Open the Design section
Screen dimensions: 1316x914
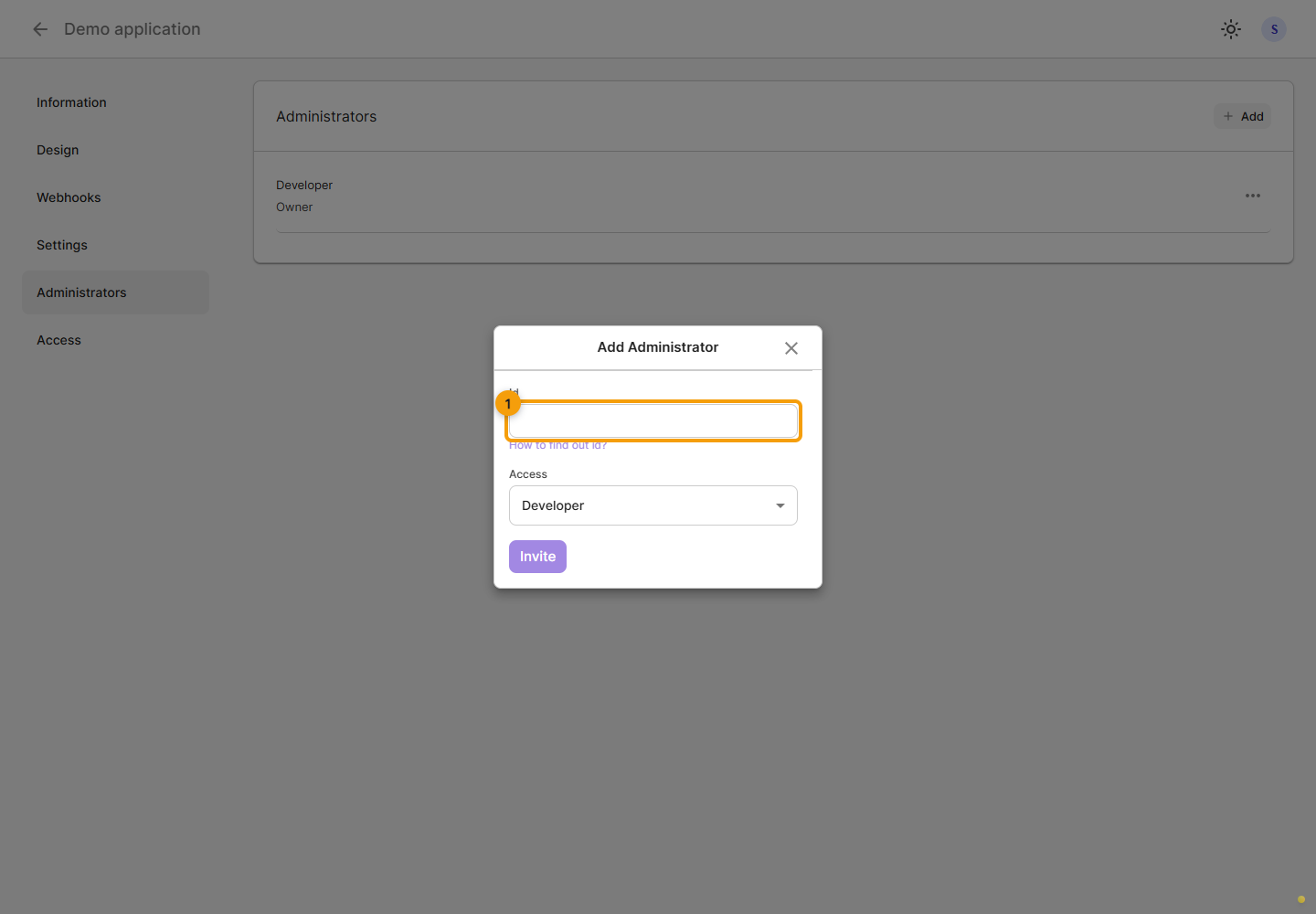[115, 150]
